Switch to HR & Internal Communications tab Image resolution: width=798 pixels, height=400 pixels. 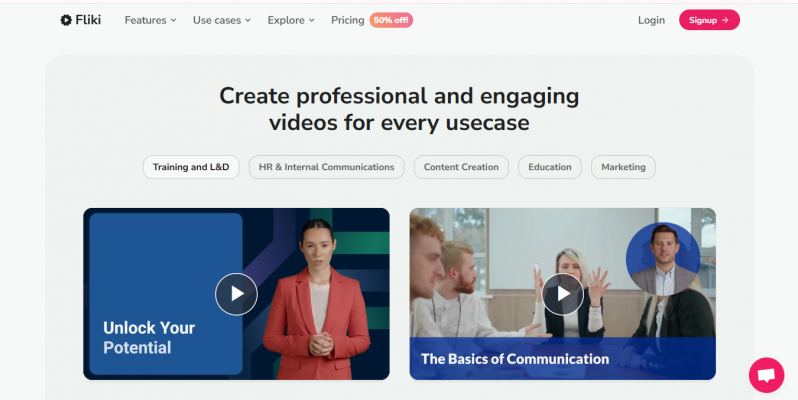326,167
